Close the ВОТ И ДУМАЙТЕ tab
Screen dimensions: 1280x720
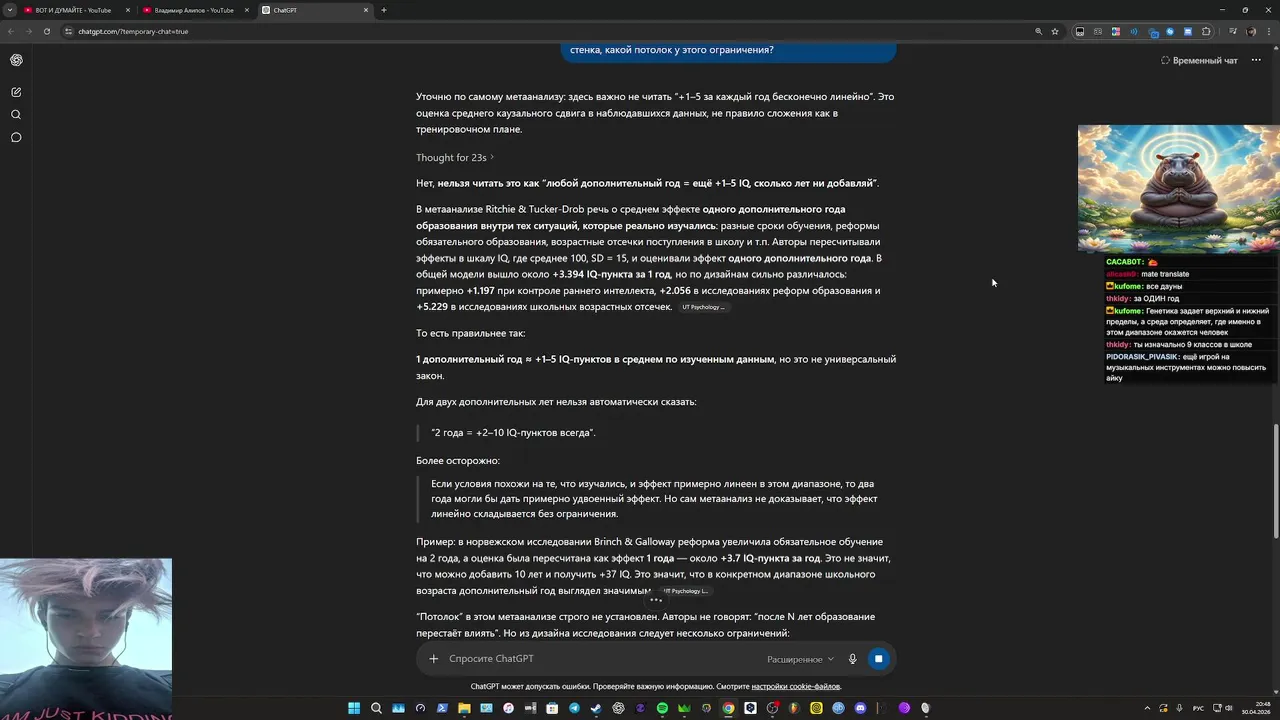(x=127, y=10)
